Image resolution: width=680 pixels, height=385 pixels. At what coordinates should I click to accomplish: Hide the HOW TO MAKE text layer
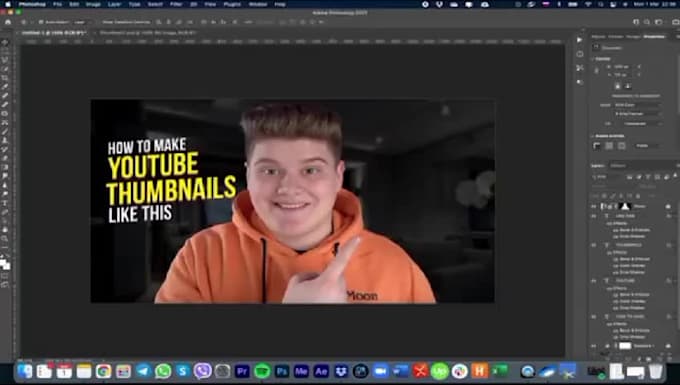[x=593, y=316]
